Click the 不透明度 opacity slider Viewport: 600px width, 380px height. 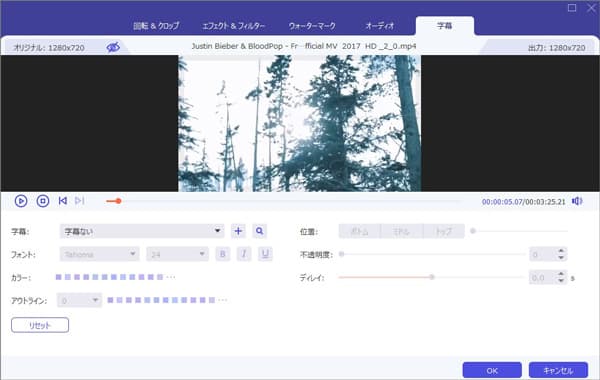coord(432,254)
